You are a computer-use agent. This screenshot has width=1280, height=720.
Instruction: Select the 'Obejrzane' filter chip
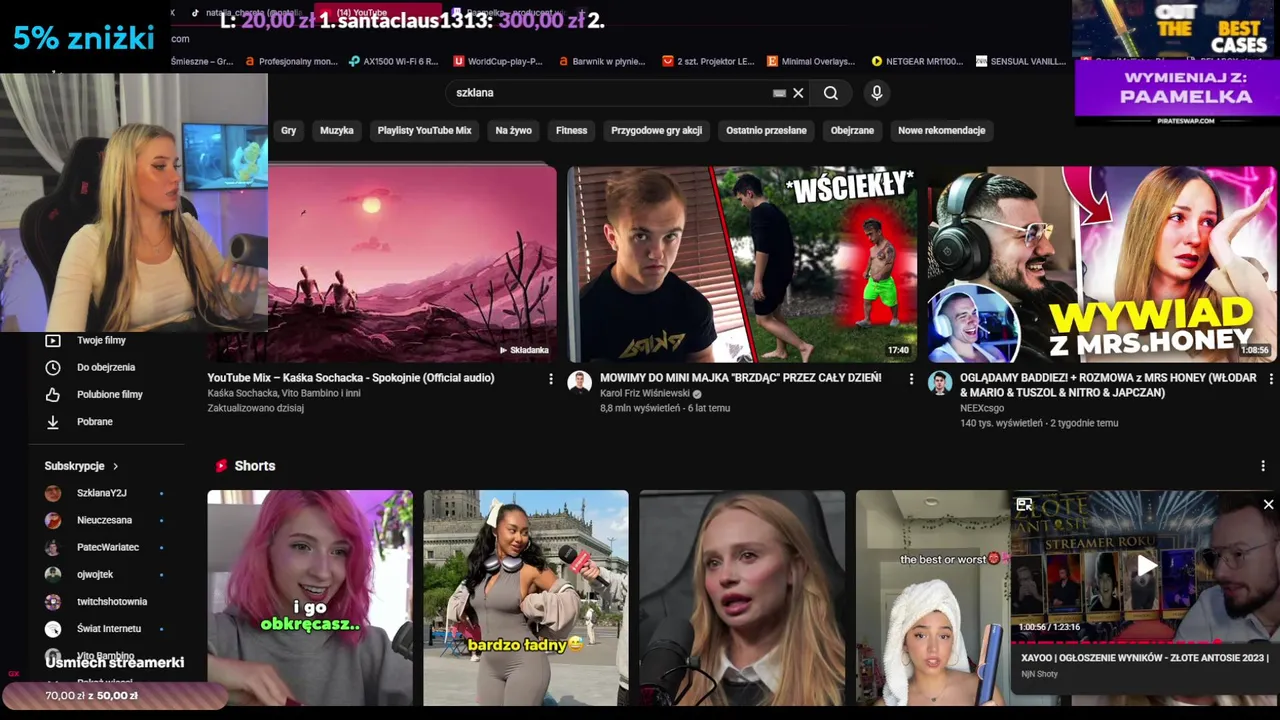[x=852, y=130]
